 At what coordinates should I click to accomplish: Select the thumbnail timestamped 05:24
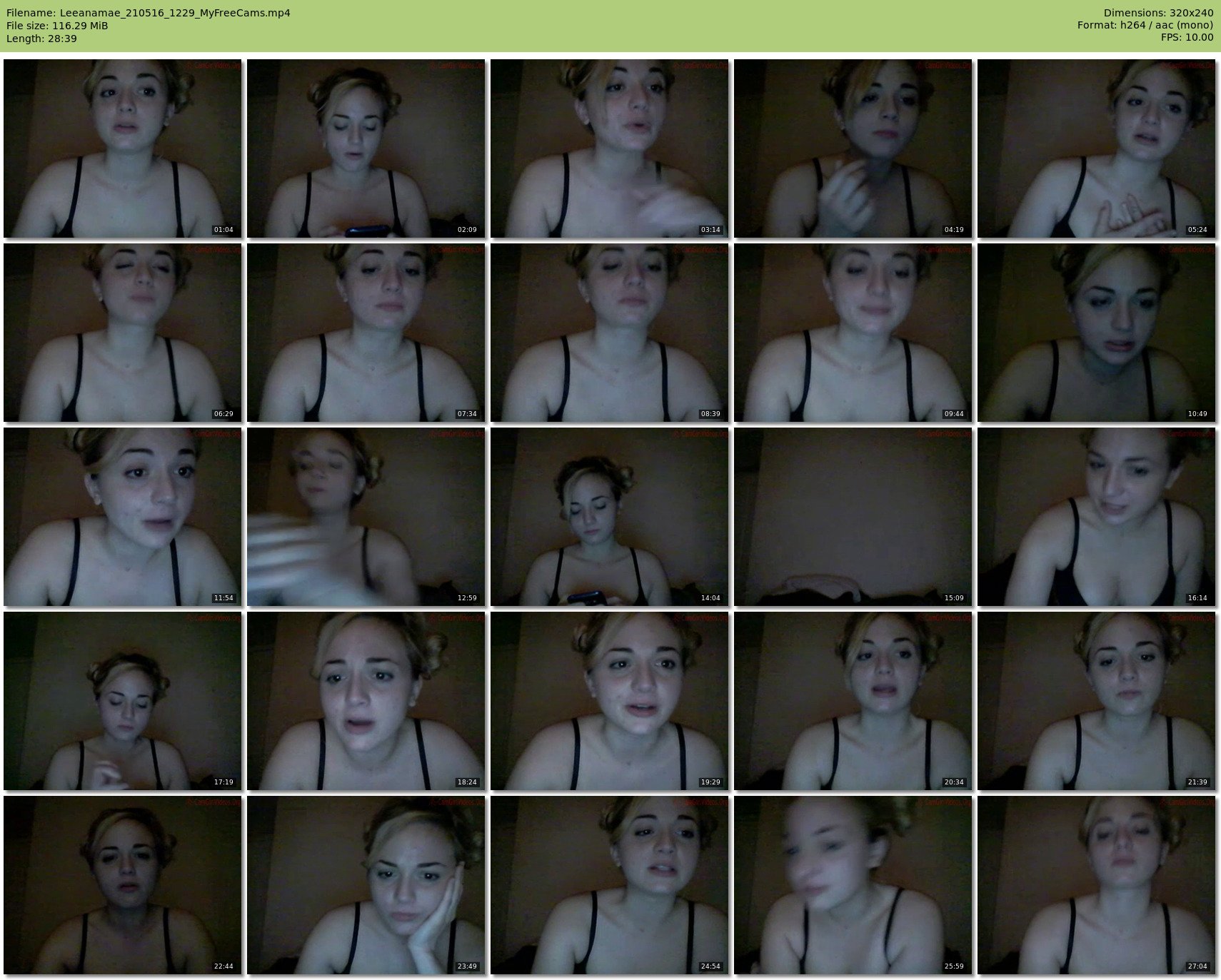[1097, 148]
